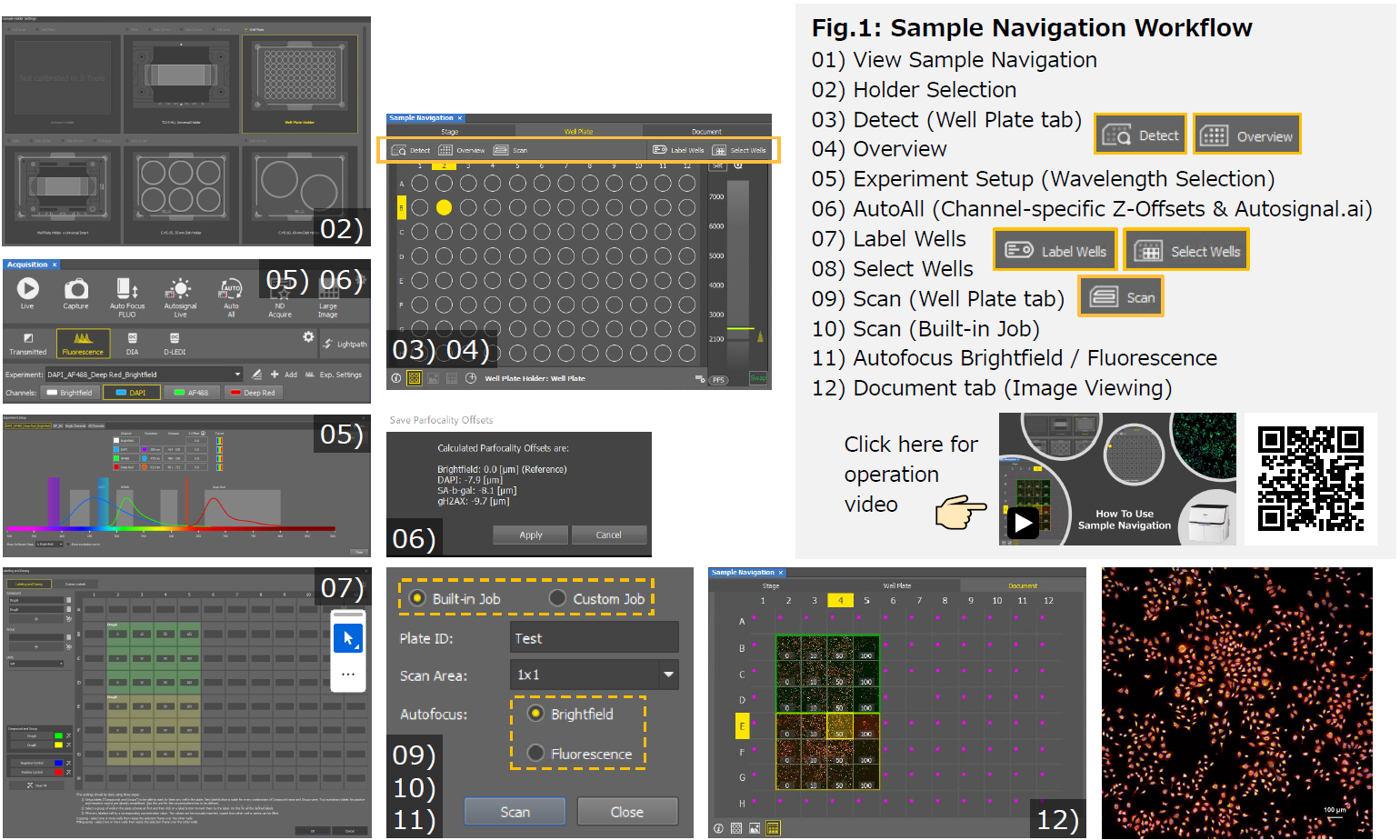Toggle the DAPI channel button

[131, 393]
